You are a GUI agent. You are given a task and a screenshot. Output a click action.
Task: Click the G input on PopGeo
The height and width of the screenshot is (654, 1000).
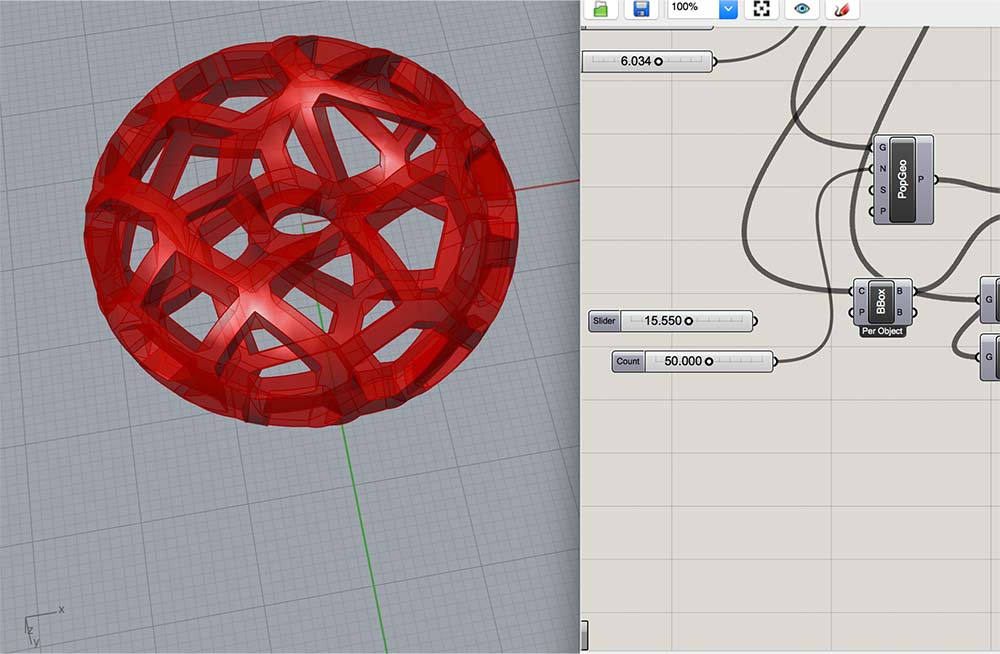coord(882,147)
